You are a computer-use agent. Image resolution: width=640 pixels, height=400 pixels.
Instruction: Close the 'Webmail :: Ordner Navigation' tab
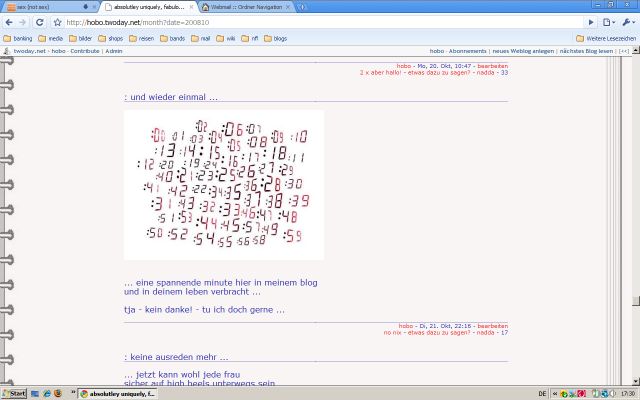coord(288,7)
